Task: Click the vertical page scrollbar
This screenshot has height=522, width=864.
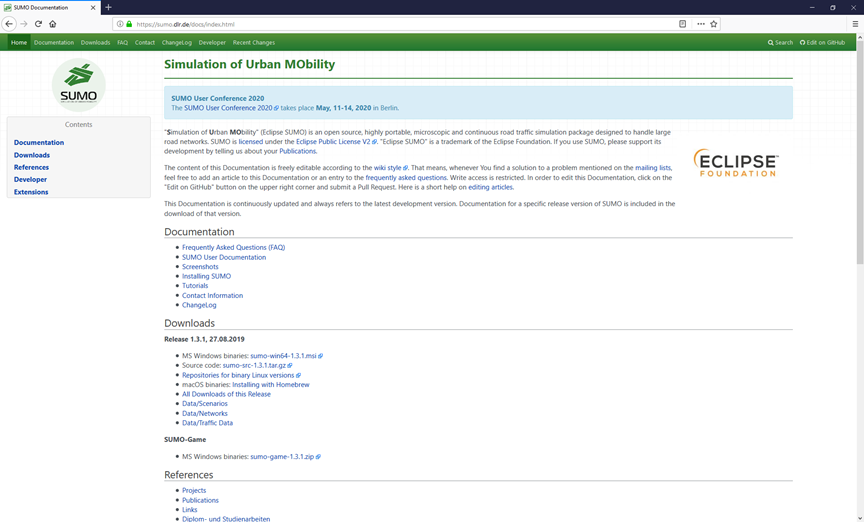Action: tap(860, 154)
